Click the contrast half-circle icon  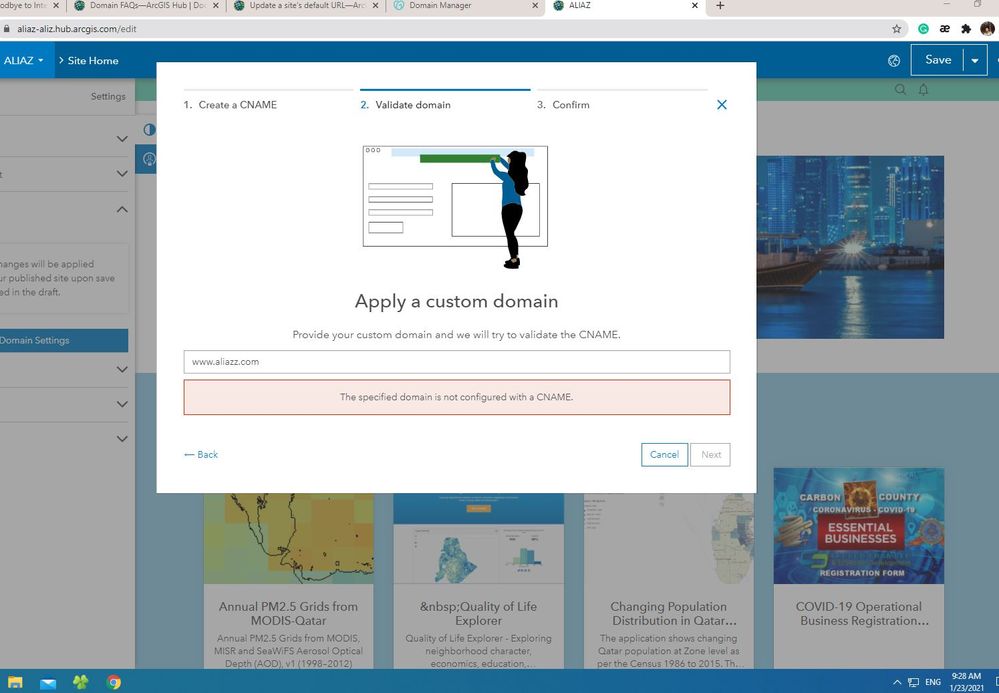coord(149,129)
